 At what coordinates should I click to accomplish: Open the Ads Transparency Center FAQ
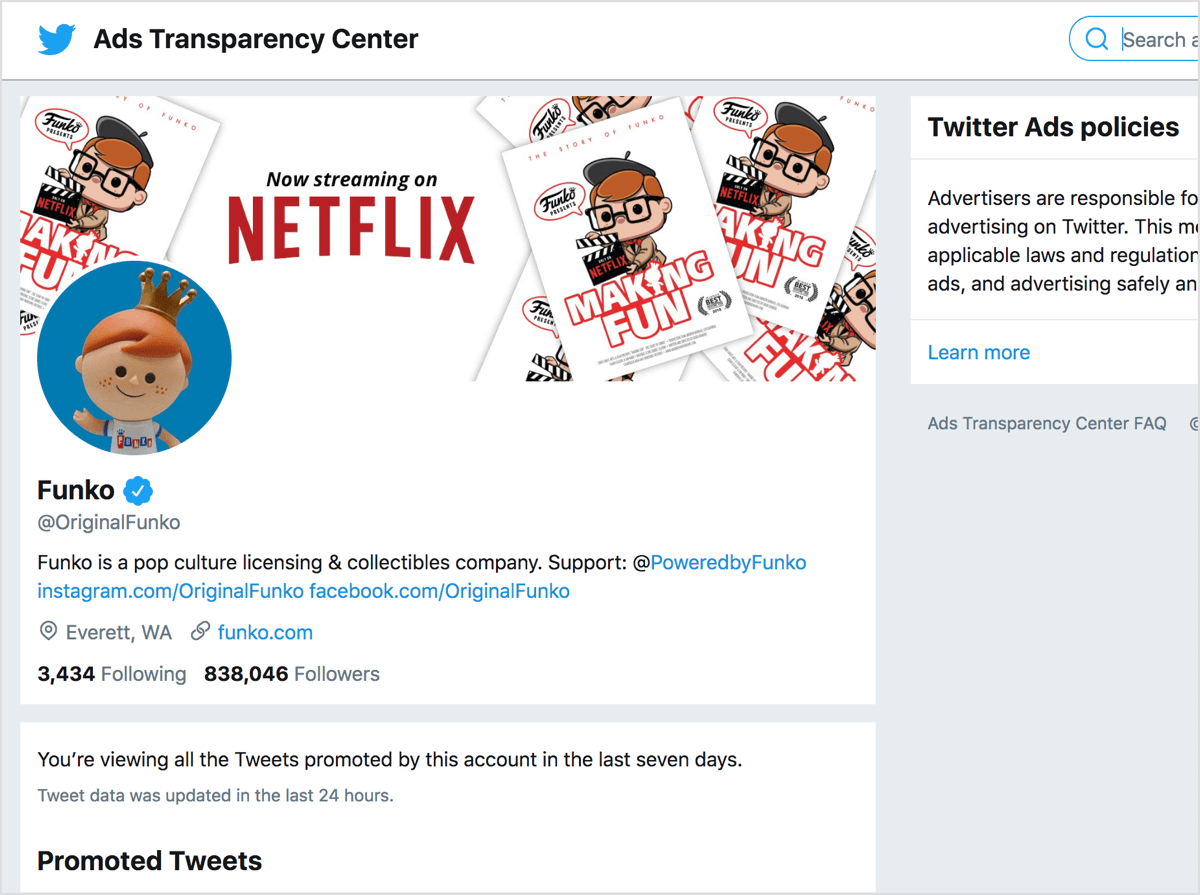click(x=1047, y=423)
